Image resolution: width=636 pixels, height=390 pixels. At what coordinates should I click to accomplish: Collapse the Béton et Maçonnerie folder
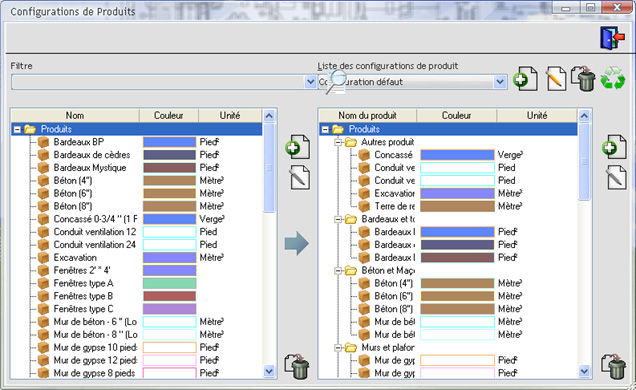(x=338, y=271)
